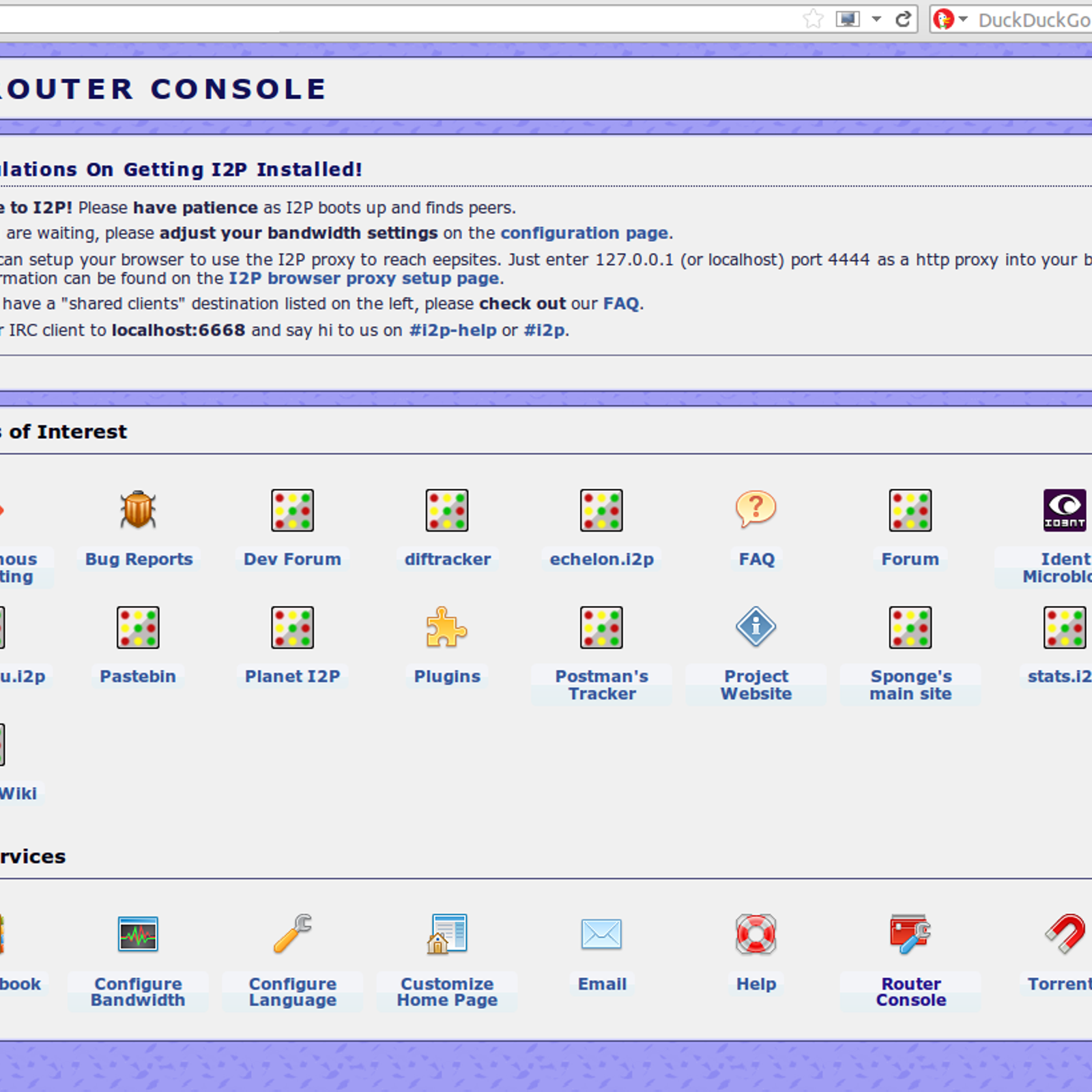Click the screen icon in address bar
Viewport: 1092px width, 1092px height.
coord(848,19)
